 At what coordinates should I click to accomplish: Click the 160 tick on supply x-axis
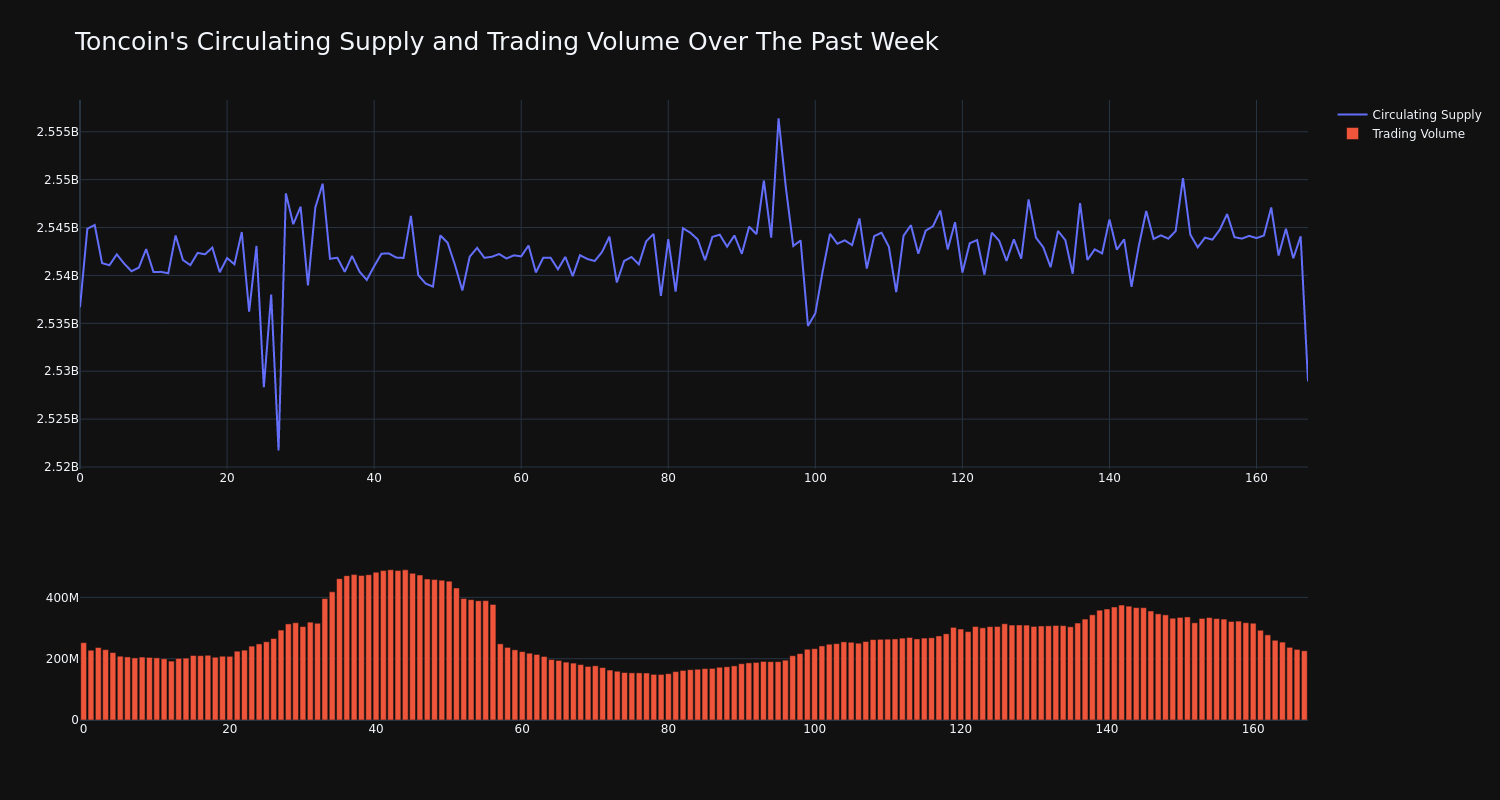(x=1256, y=478)
